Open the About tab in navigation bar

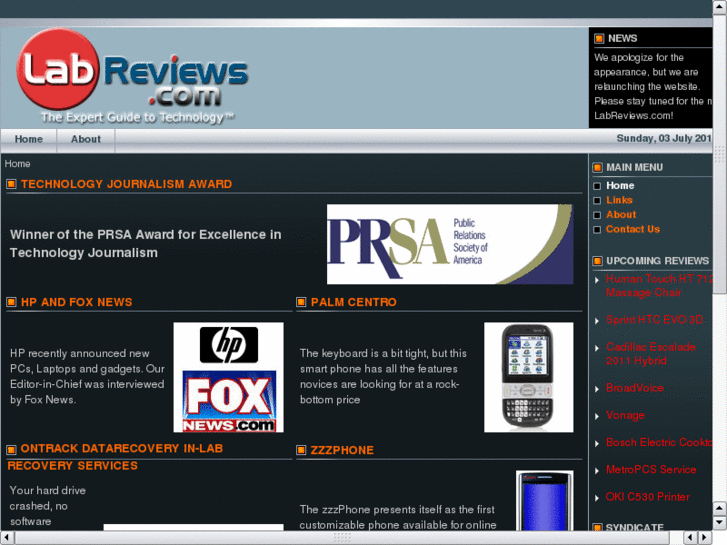click(86, 139)
